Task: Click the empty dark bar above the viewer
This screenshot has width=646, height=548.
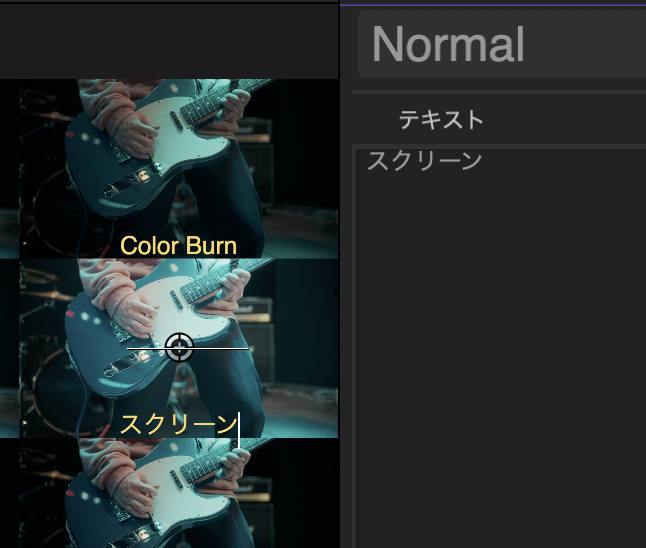Action: pyautogui.click(x=169, y=41)
